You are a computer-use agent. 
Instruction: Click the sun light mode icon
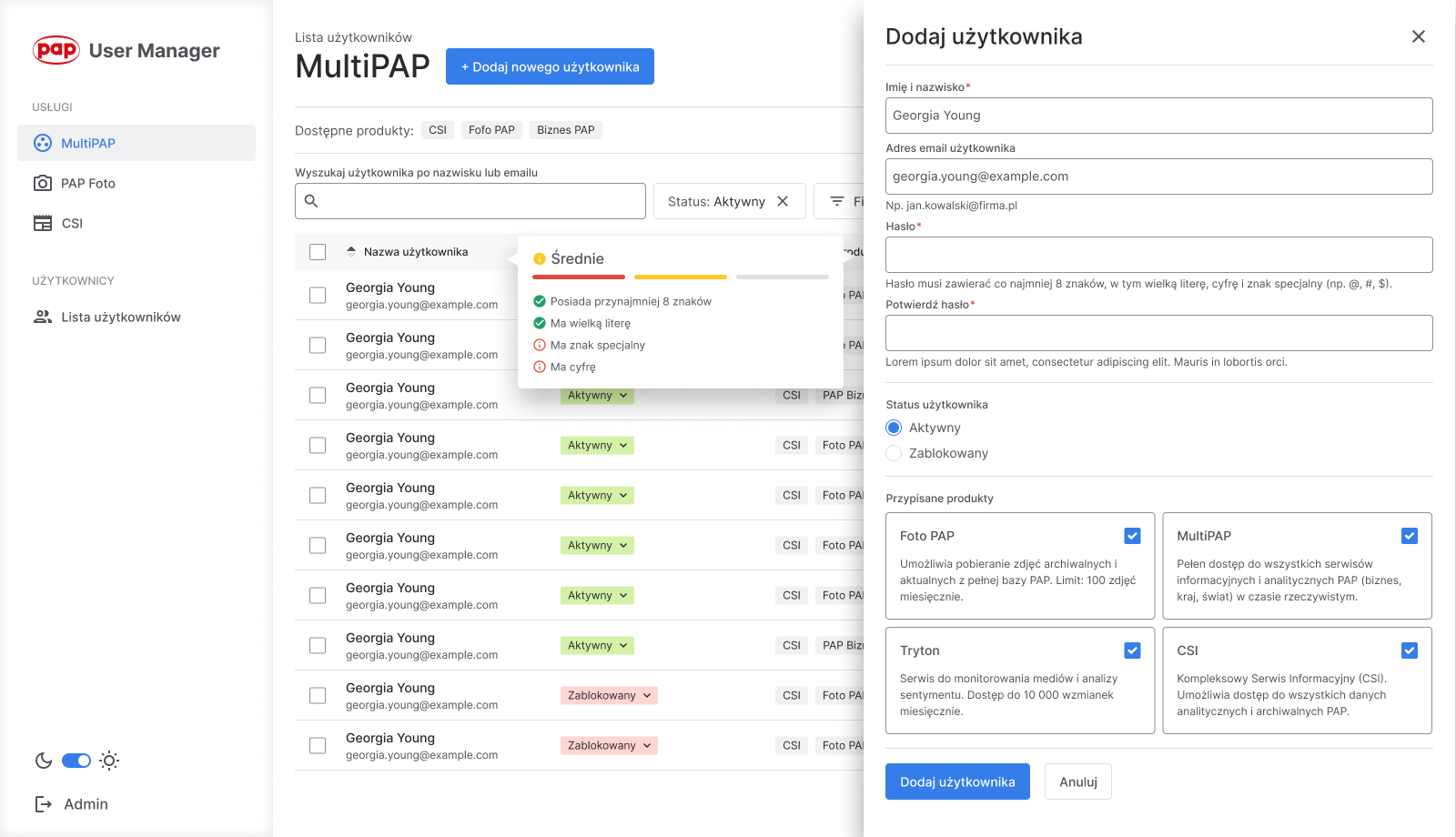pyautogui.click(x=109, y=761)
